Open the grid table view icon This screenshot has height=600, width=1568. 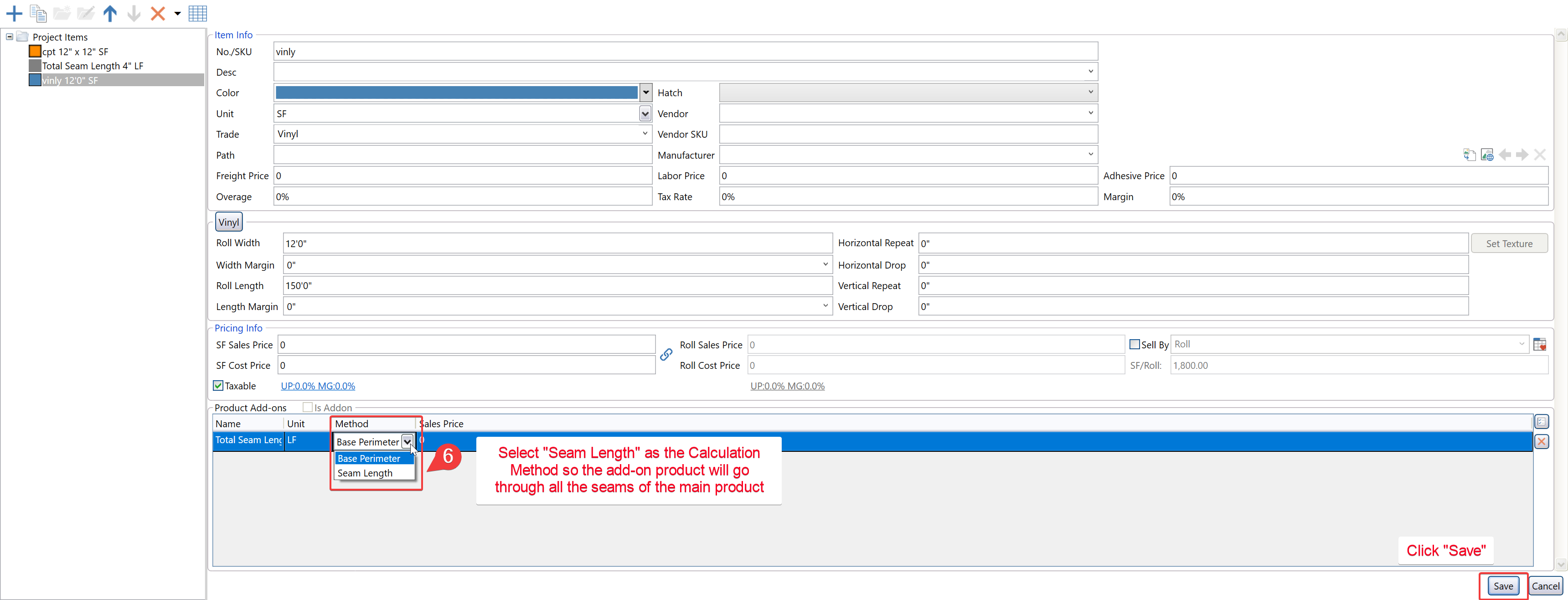(x=198, y=13)
